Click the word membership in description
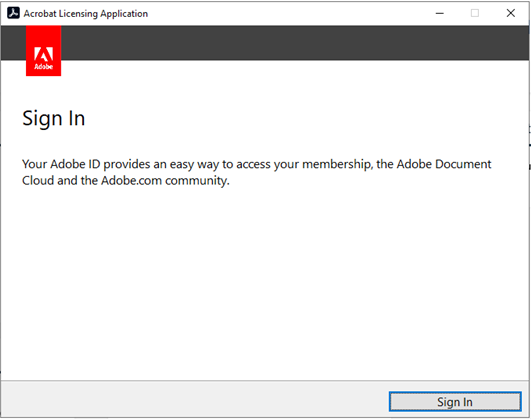 click(337, 165)
